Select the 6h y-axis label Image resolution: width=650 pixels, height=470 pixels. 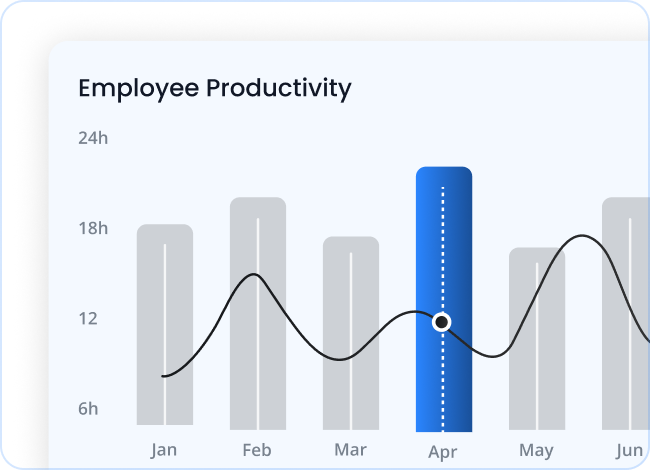pos(89,409)
